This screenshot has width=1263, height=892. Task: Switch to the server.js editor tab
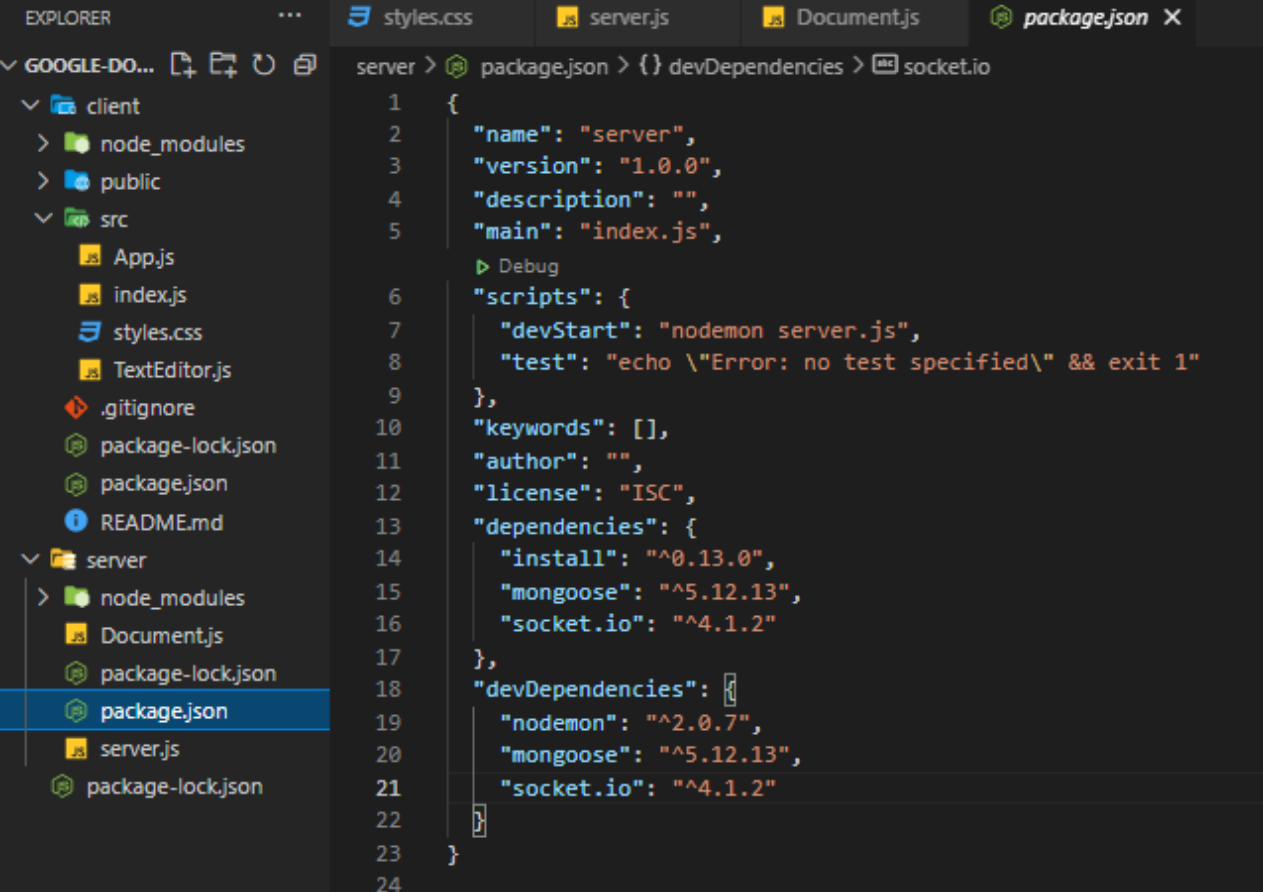point(638,18)
